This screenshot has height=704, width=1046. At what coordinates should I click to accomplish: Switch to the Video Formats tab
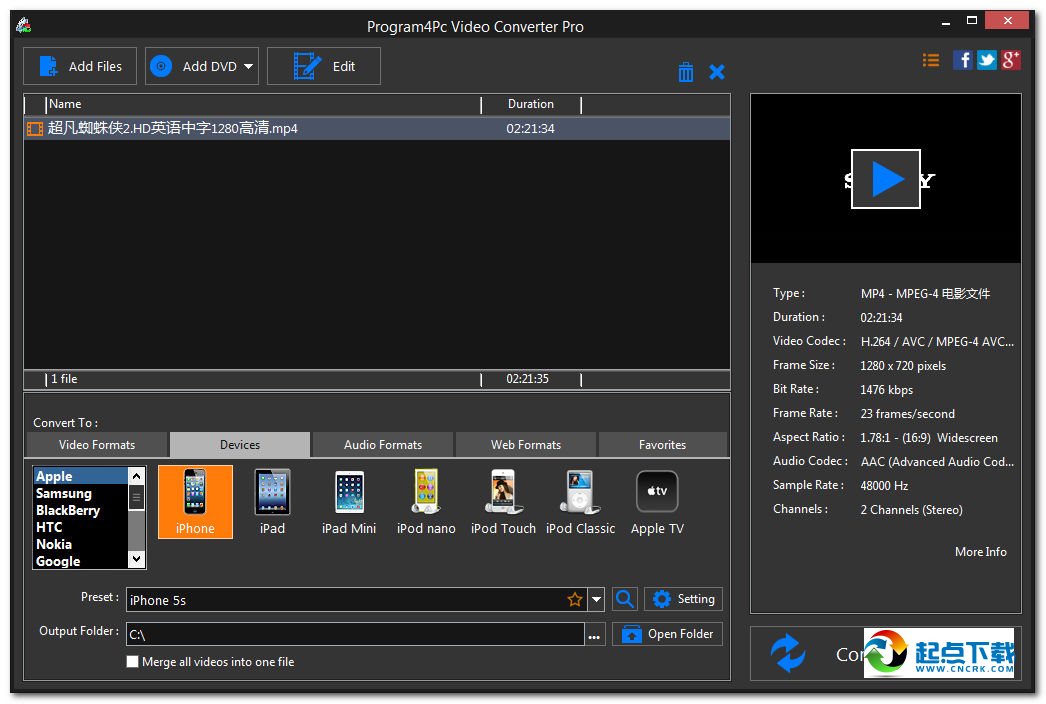click(97, 444)
